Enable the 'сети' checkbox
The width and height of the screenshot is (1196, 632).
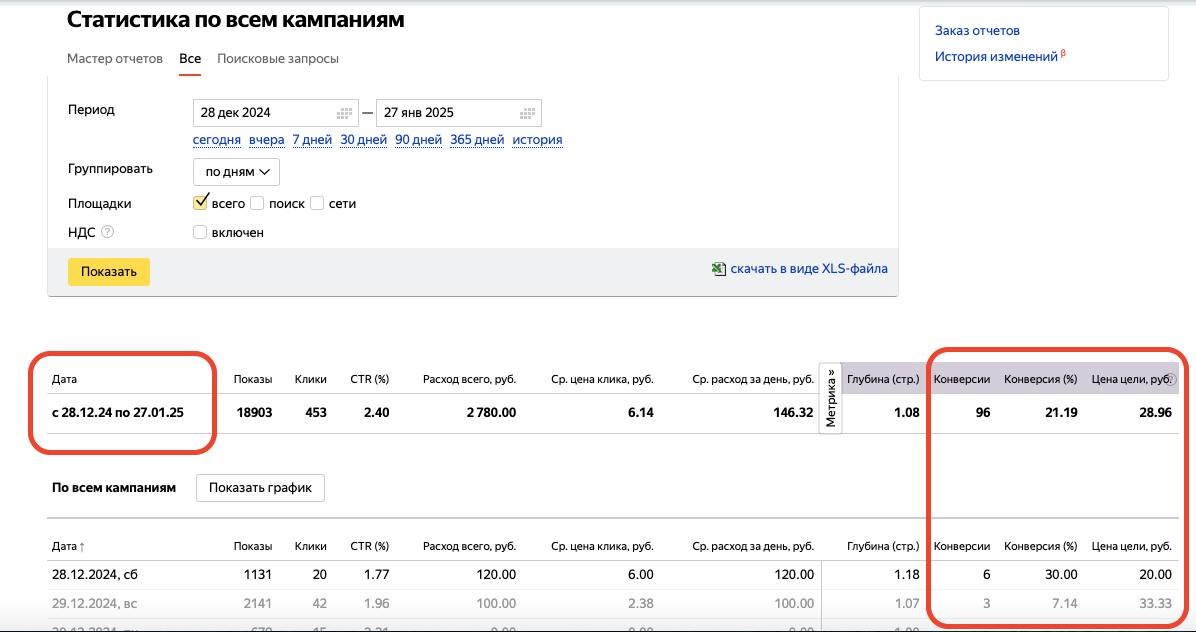(317, 203)
